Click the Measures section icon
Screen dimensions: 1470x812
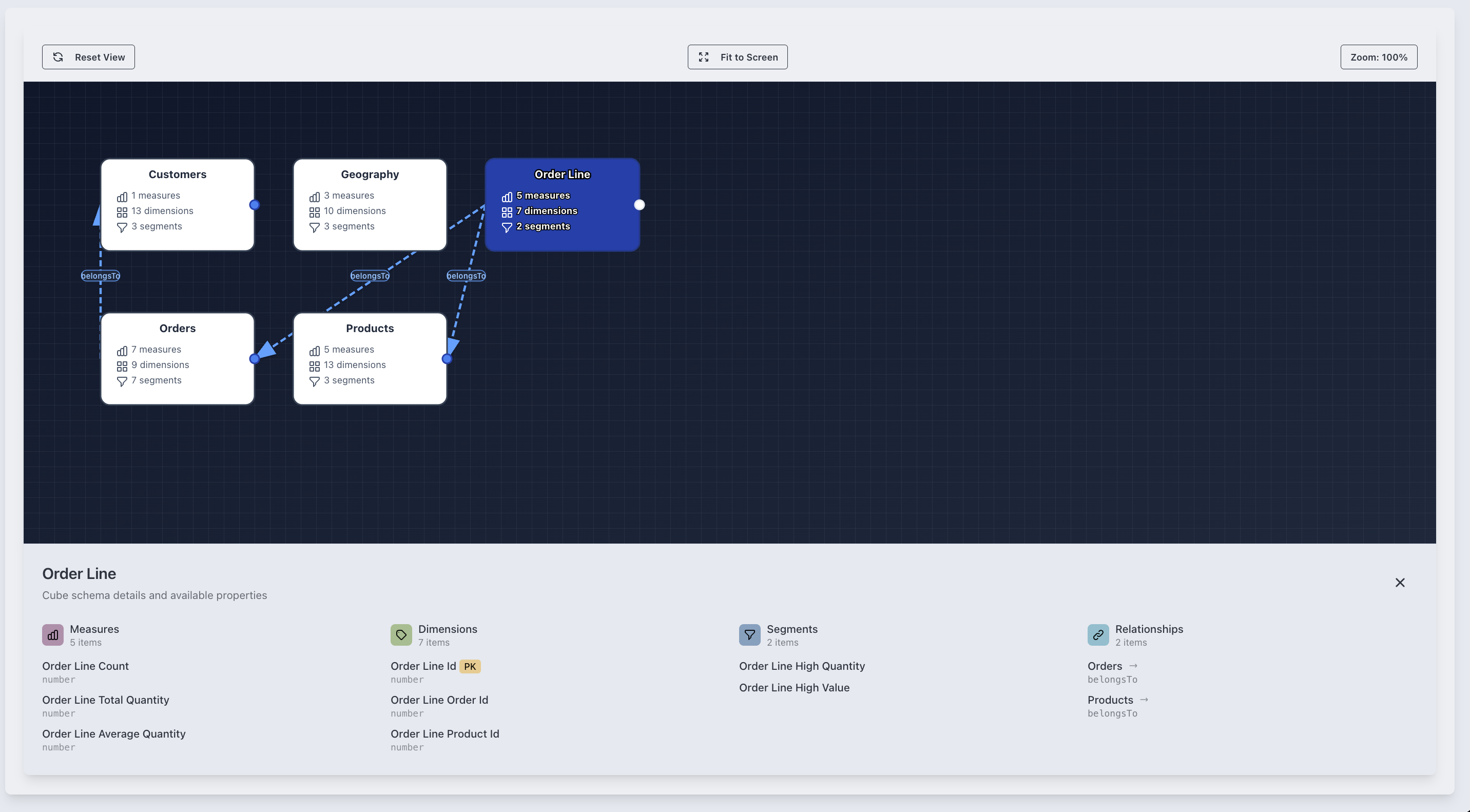[52, 635]
